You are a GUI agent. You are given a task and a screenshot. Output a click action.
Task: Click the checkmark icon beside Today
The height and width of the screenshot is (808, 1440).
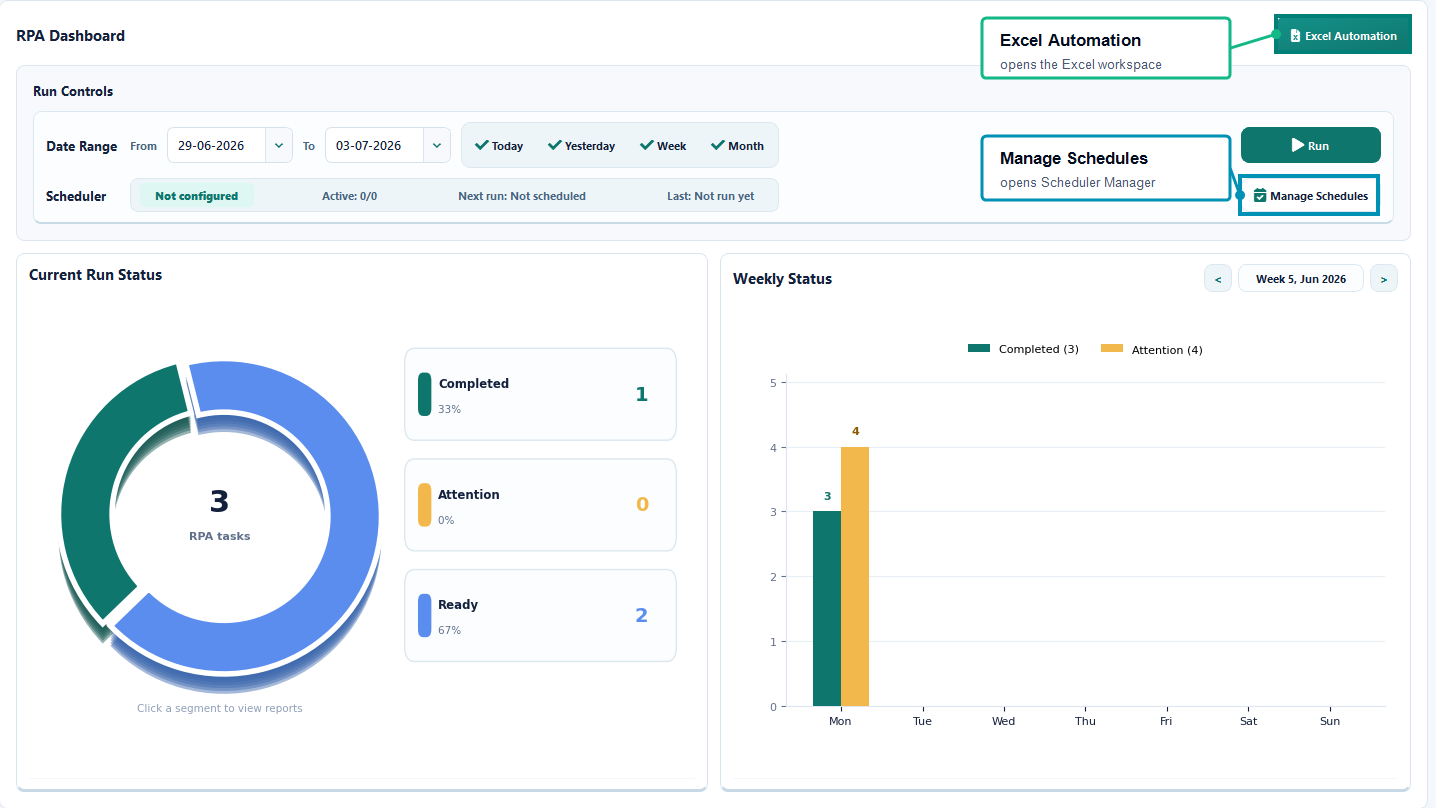(x=481, y=145)
